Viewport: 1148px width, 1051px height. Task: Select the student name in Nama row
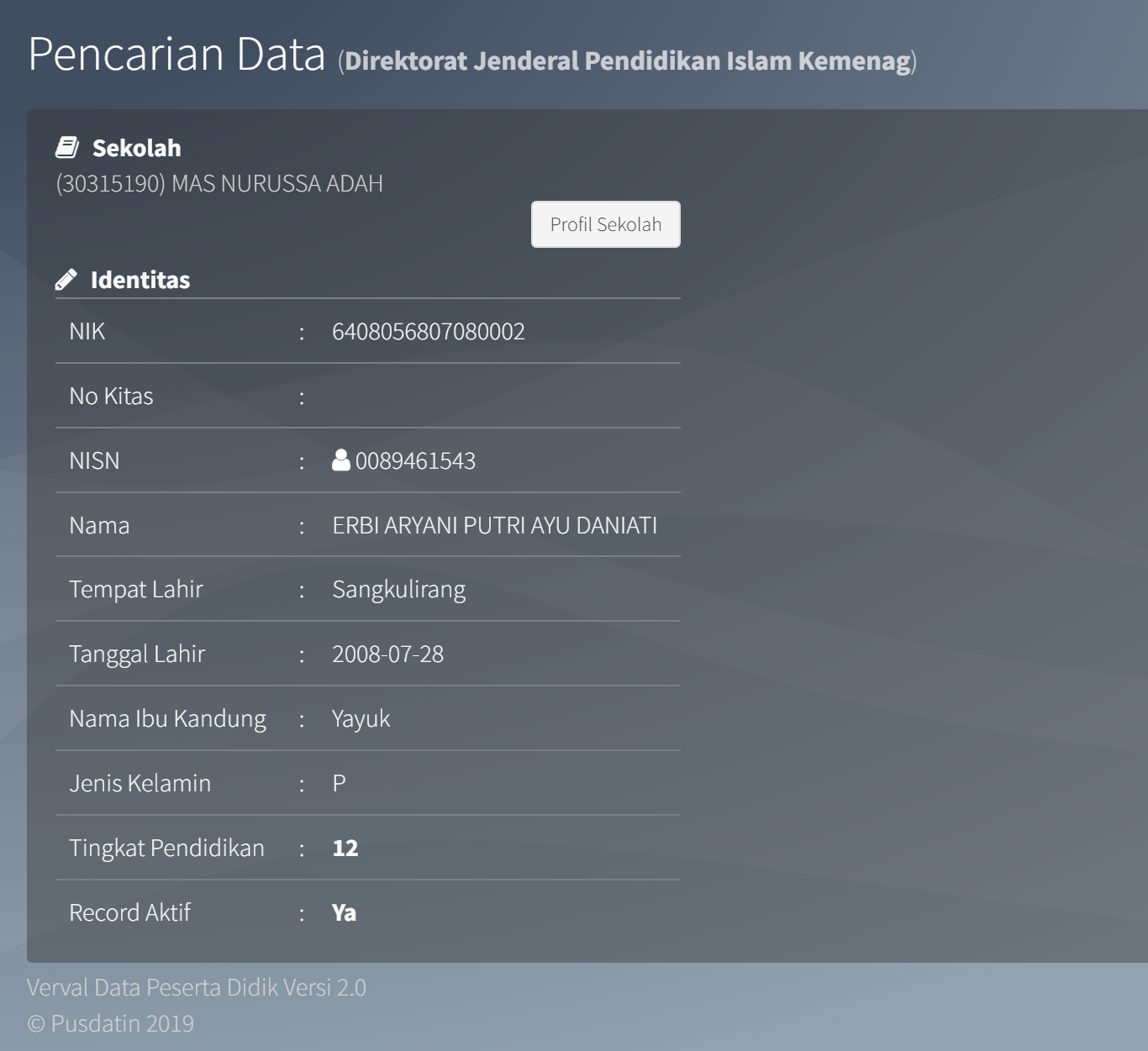pyautogui.click(x=494, y=526)
